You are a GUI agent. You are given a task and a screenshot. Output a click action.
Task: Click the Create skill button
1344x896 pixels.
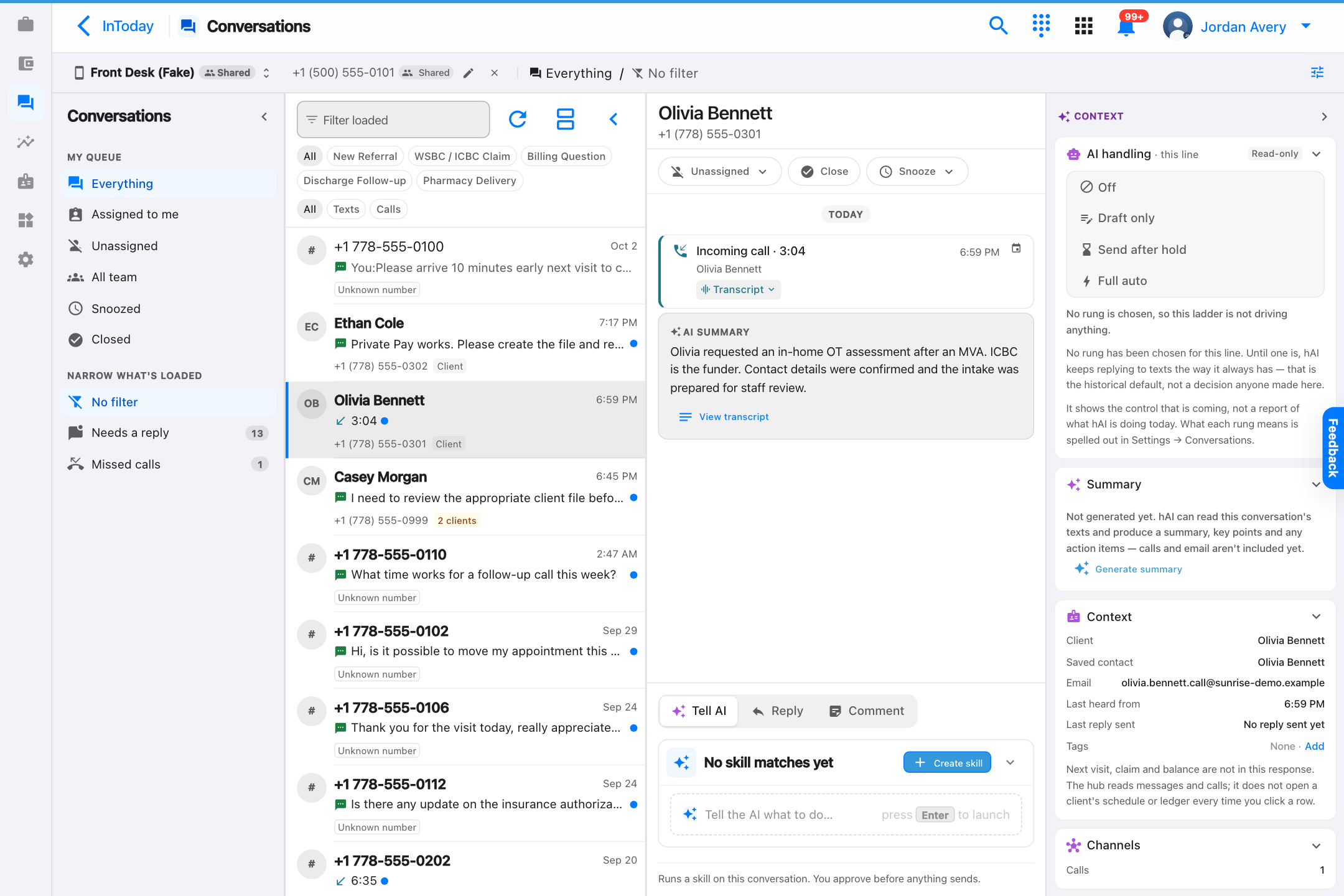pos(947,763)
